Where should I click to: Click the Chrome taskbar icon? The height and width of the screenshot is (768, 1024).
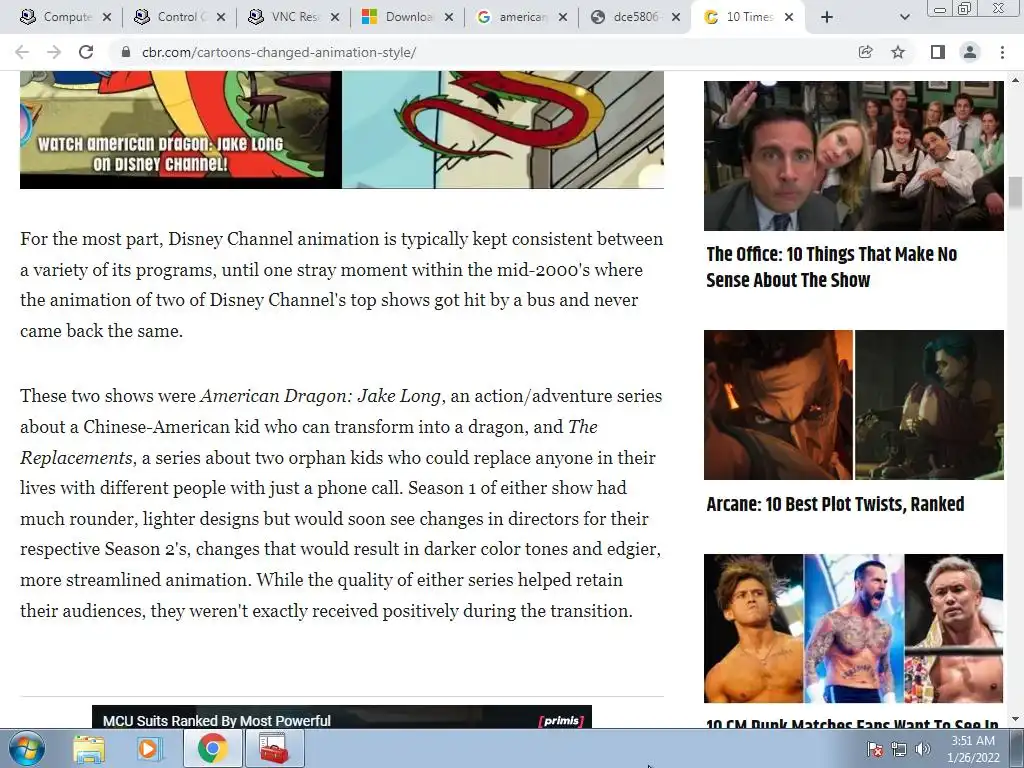point(212,749)
